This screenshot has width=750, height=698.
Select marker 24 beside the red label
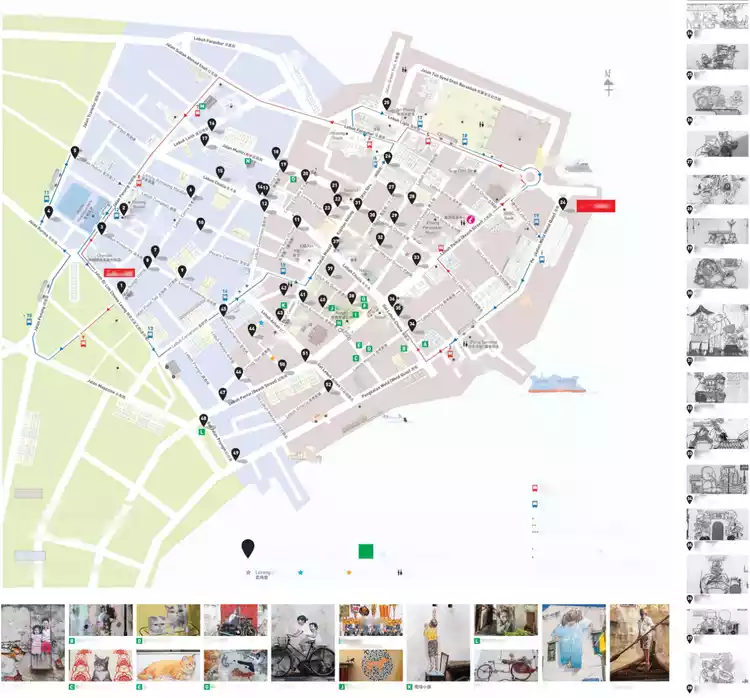pos(564,204)
